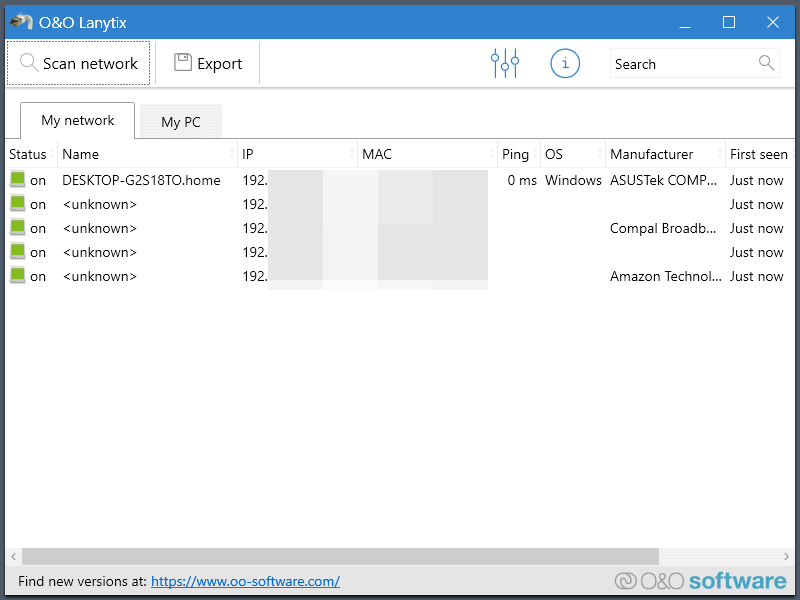Sort by the Manufacturer column header
Screen dimensions: 800x600
tap(651, 154)
